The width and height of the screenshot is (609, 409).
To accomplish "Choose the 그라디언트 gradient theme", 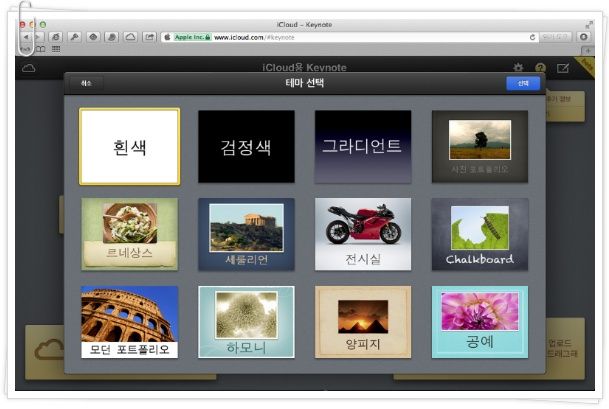I will tap(363, 146).
